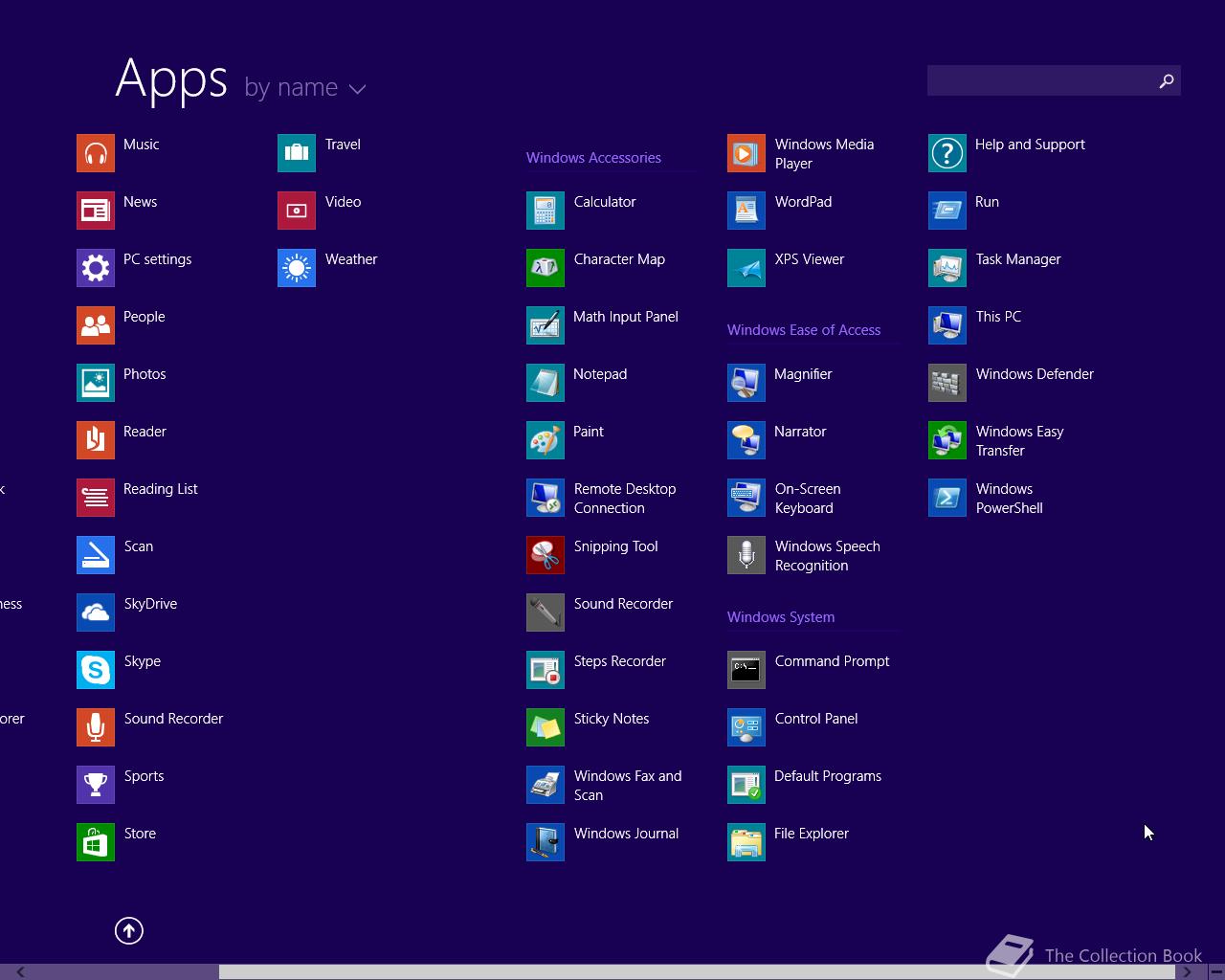Open Remote Desktop Connection icon
1225x980 pixels.
(x=546, y=498)
